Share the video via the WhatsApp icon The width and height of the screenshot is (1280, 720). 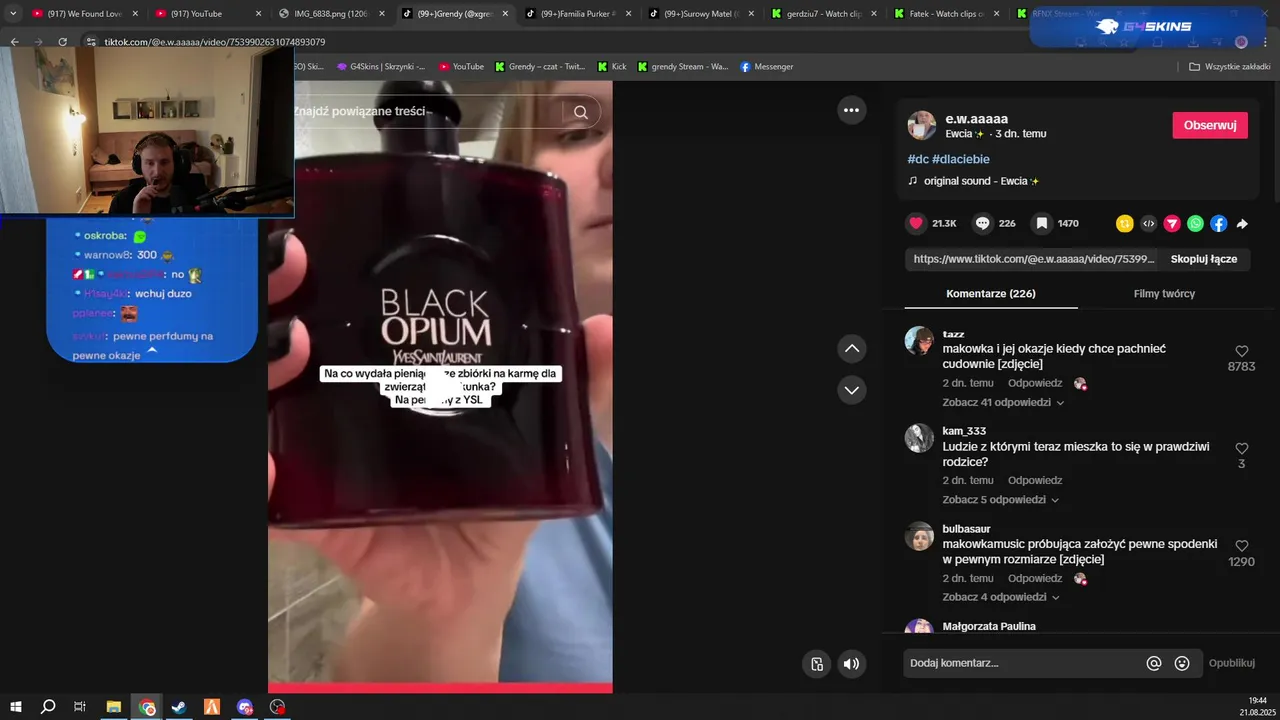point(1195,224)
